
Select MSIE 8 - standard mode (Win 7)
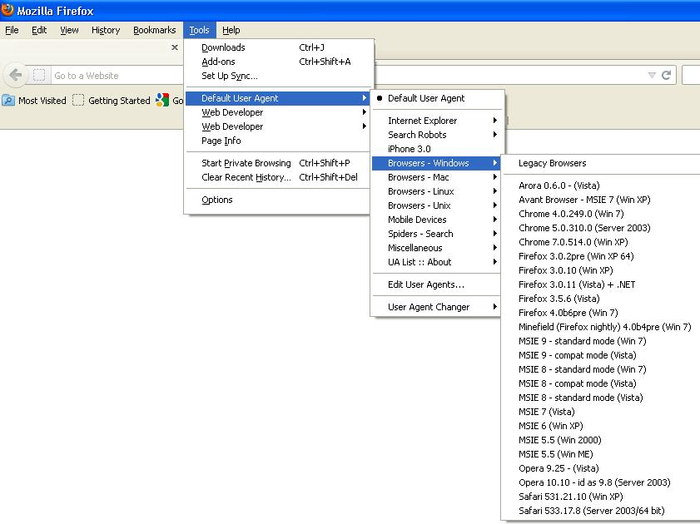601,370
